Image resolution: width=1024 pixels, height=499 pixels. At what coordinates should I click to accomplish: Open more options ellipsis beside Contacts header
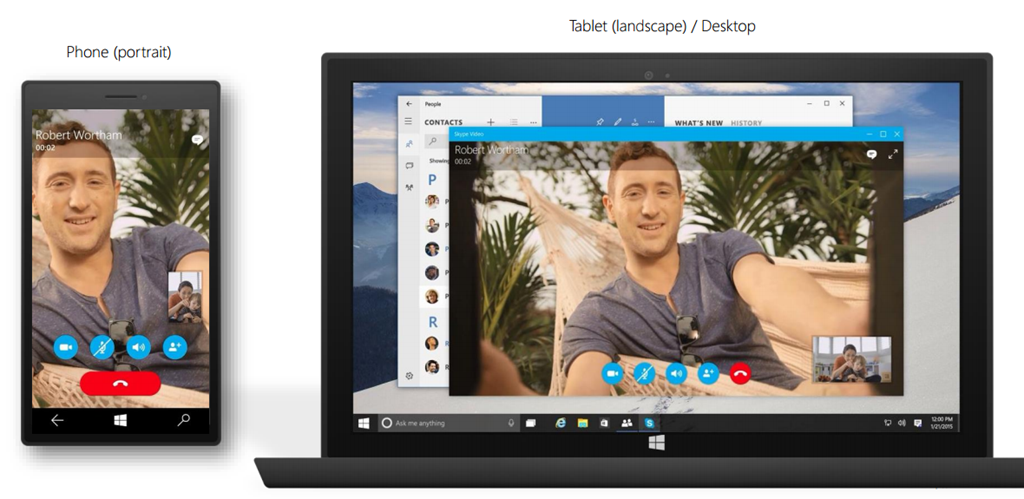533,122
